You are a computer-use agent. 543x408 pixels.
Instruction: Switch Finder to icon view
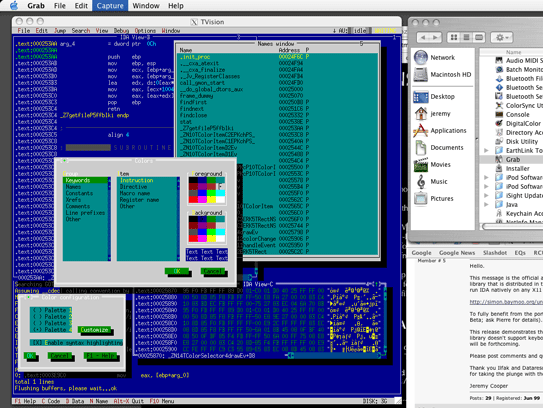(454, 37)
